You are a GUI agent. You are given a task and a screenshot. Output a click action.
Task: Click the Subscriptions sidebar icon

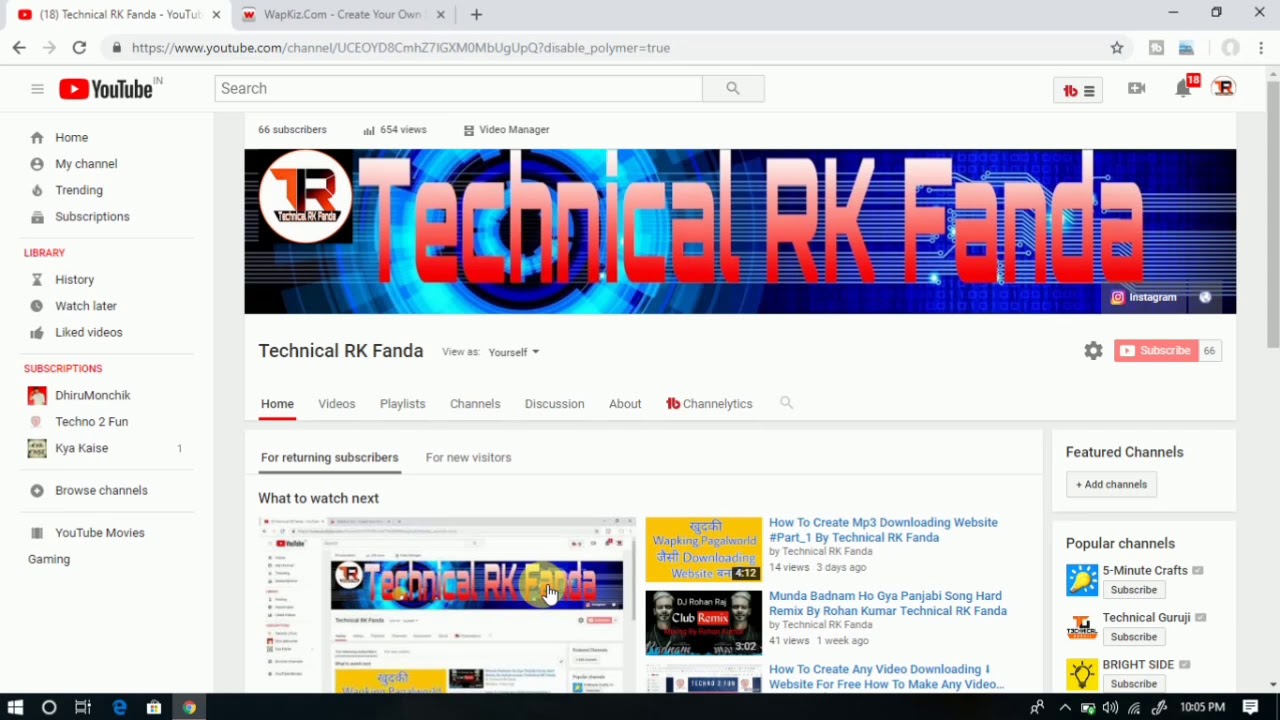point(37,217)
